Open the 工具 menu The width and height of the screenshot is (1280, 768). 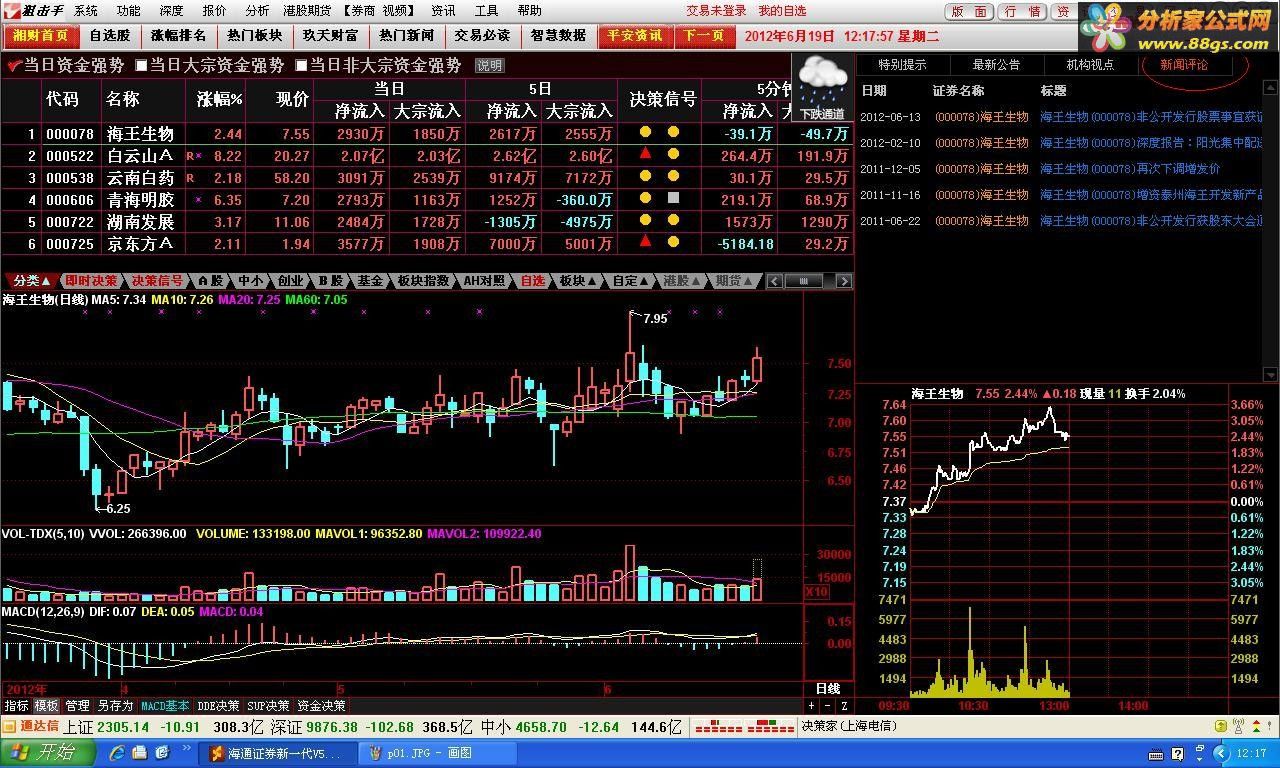click(x=486, y=11)
